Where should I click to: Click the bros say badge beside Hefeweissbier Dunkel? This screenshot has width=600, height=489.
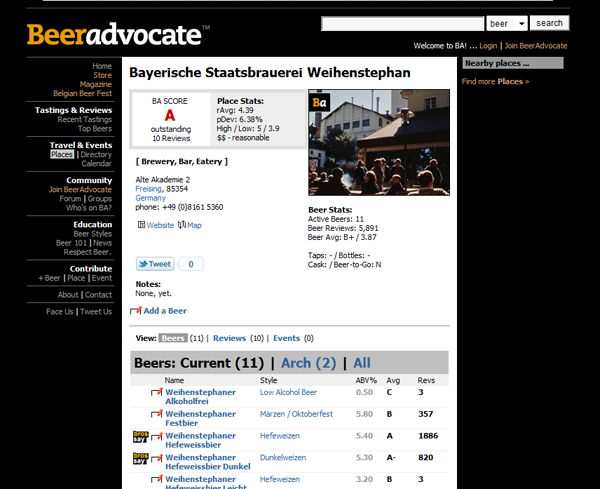(140, 458)
